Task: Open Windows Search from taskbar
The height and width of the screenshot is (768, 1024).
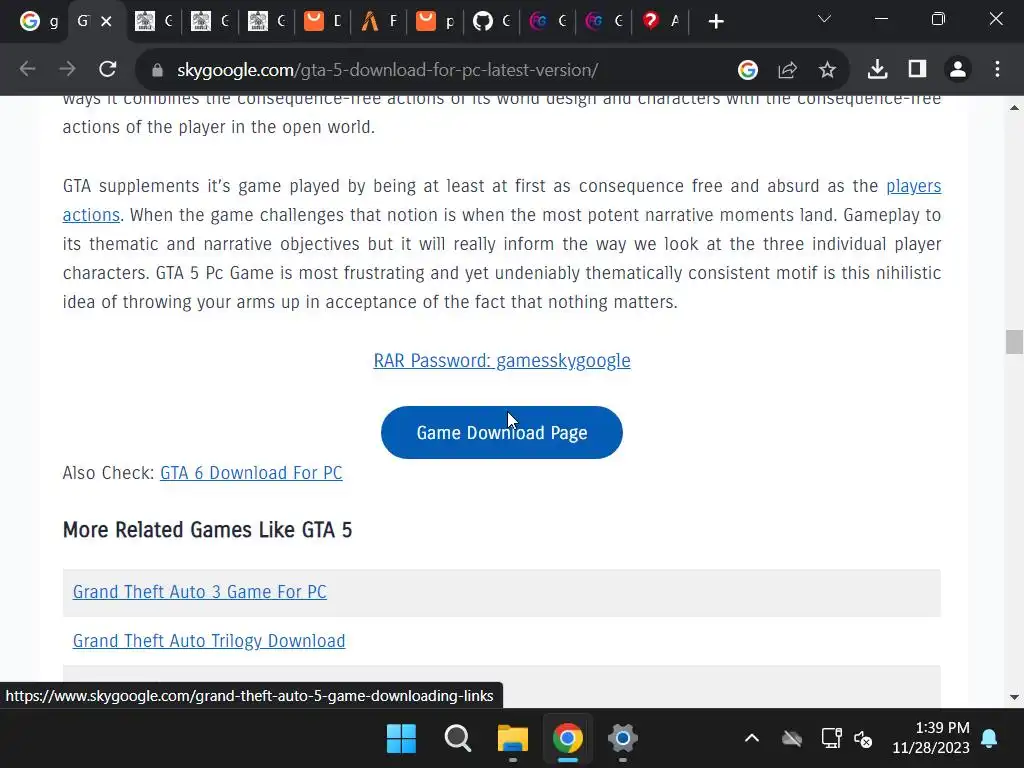Action: pyautogui.click(x=457, y=739)
